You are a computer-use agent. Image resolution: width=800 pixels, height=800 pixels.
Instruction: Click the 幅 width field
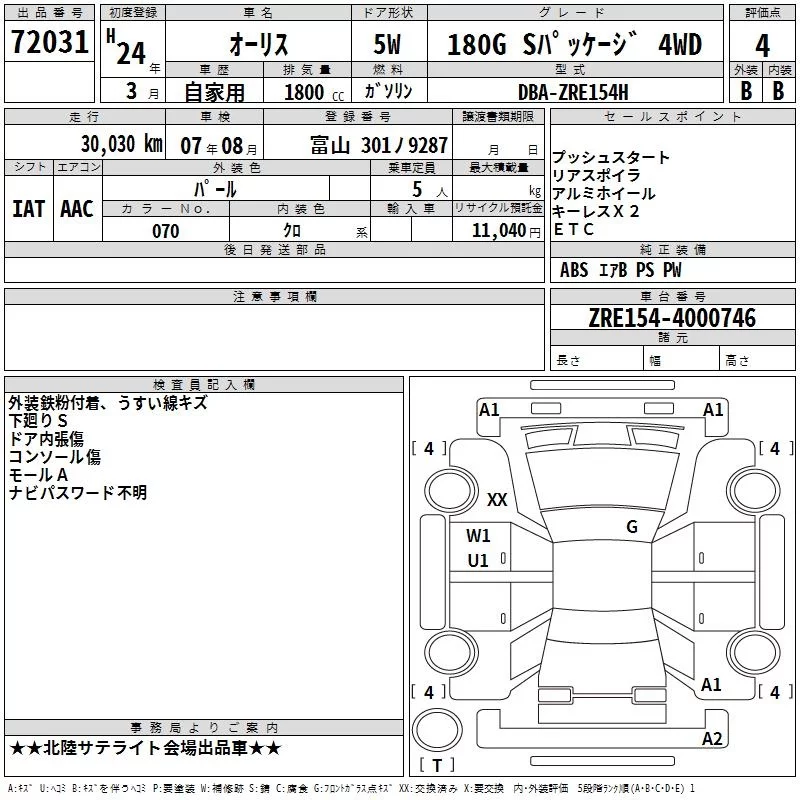pyautogui.click(x=682, y=360)
